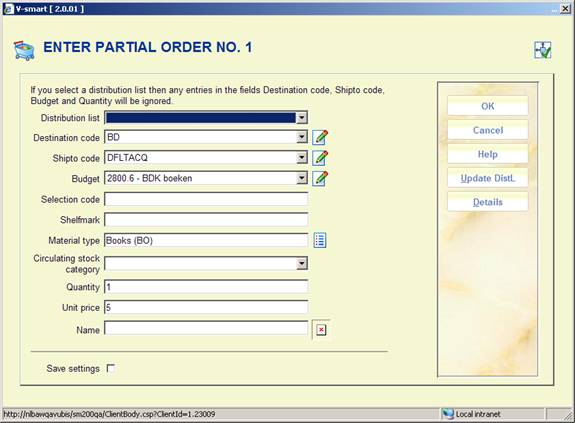Screen dimensions: 575x423
Task: Click the checkmark icon at top right
Action: tap(542, 50)
